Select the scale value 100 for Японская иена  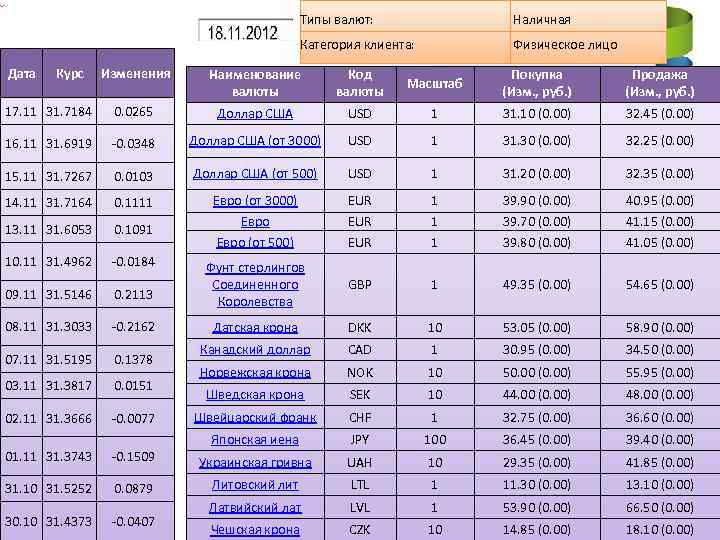435,439
